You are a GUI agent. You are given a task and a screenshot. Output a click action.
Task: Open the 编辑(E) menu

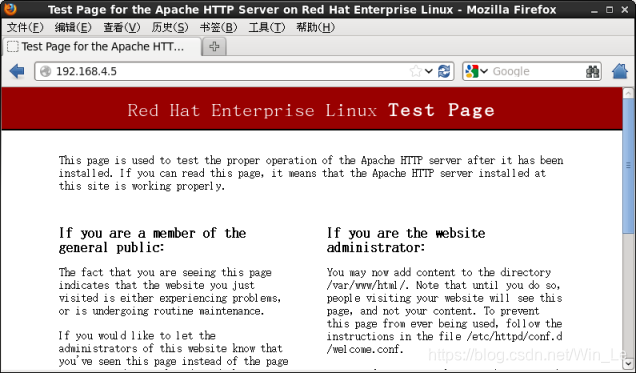[x=73, y=27]
